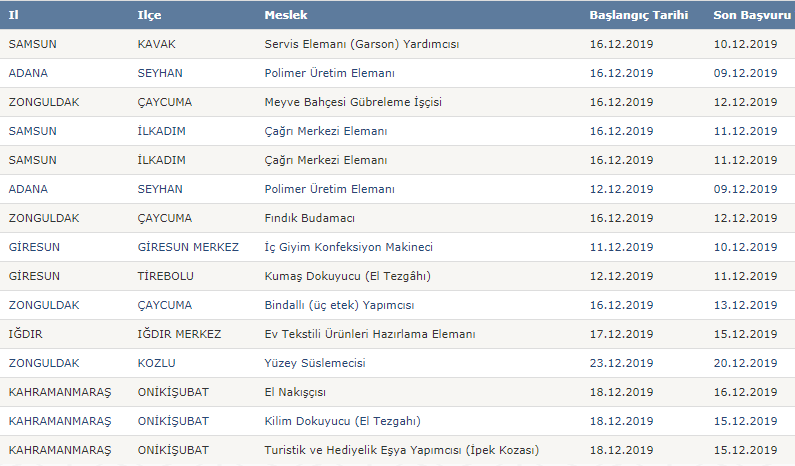Click the El Nakışçısı job entry
This screenshot has width=795, height=466.
click(x=295, y=392)
